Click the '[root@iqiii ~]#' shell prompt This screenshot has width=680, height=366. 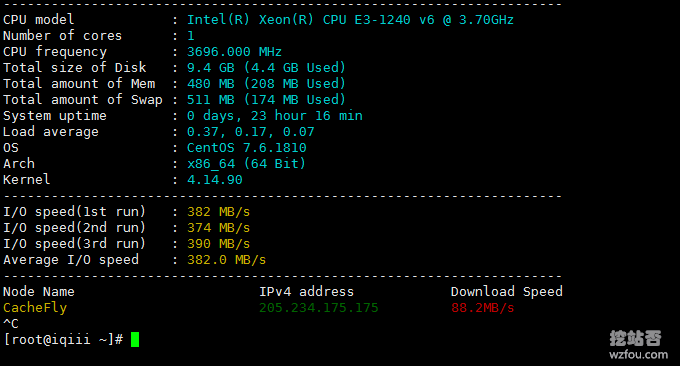tap(63, 340)
